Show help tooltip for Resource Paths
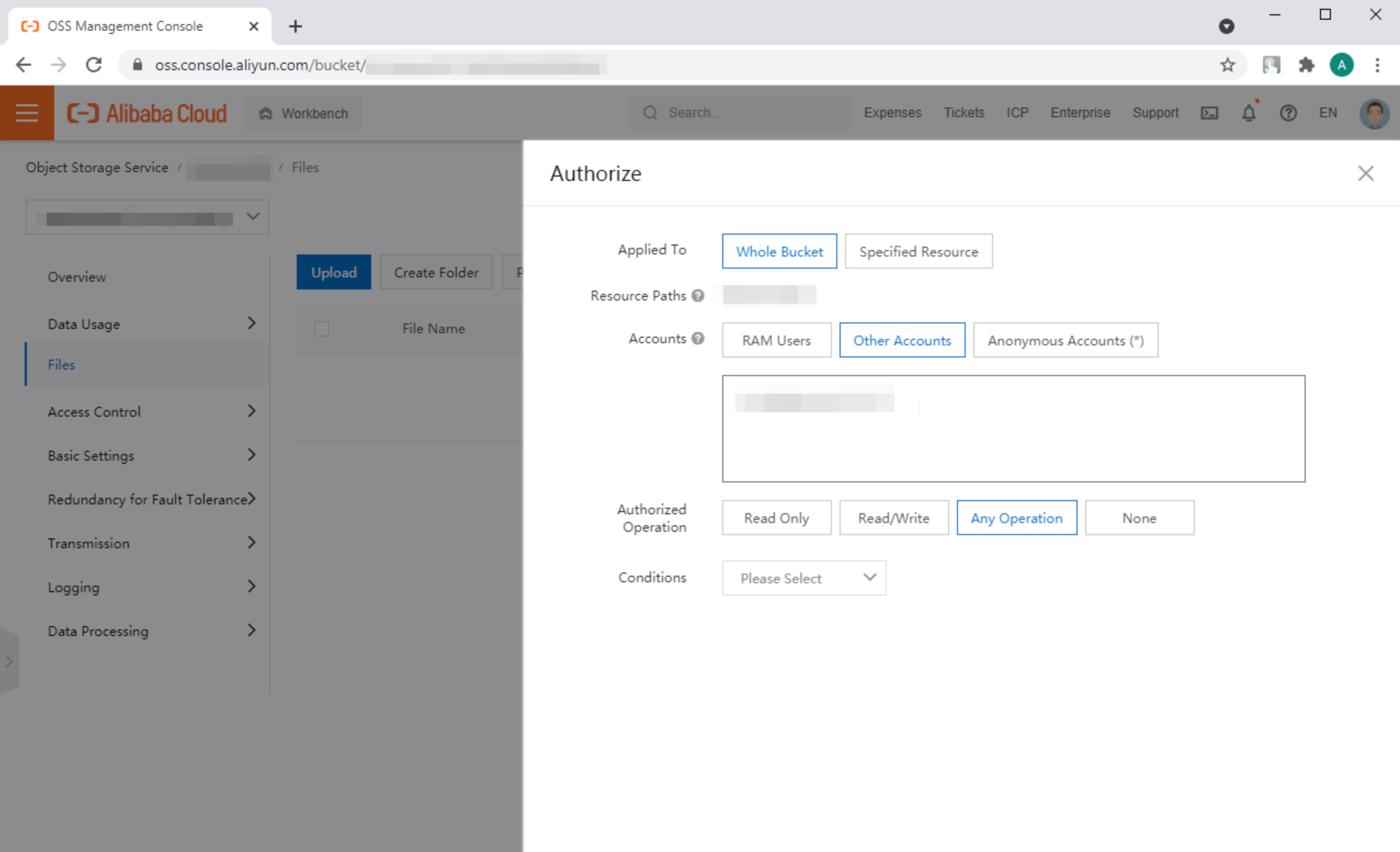 [x=698, y=296]
